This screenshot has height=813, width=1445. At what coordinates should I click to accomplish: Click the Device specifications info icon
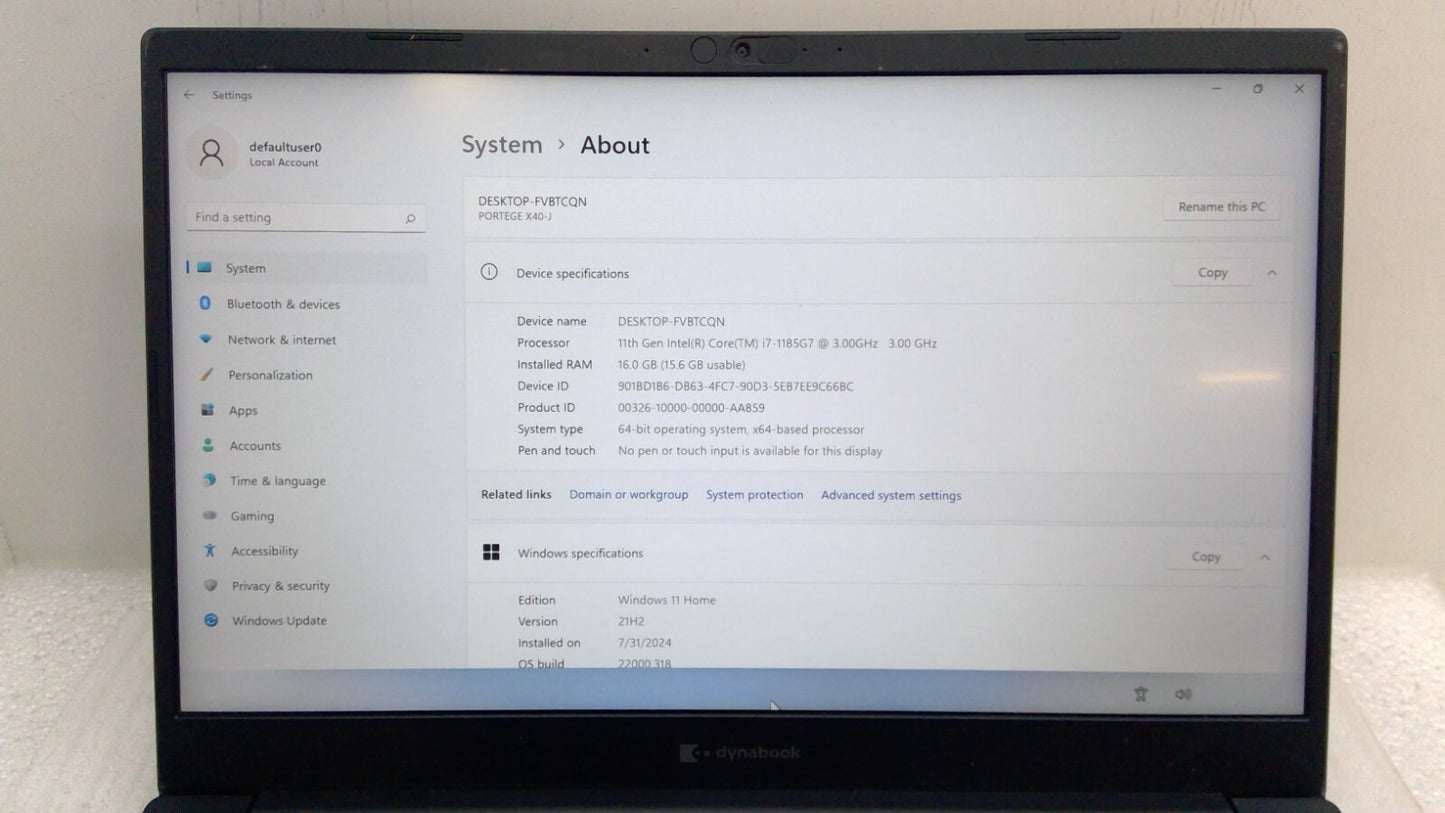pyautogui.click(x=489, y=272)
